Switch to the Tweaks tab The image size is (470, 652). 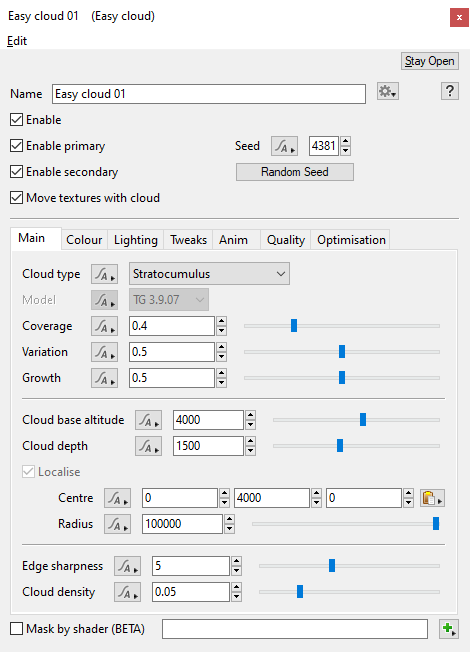188,240
